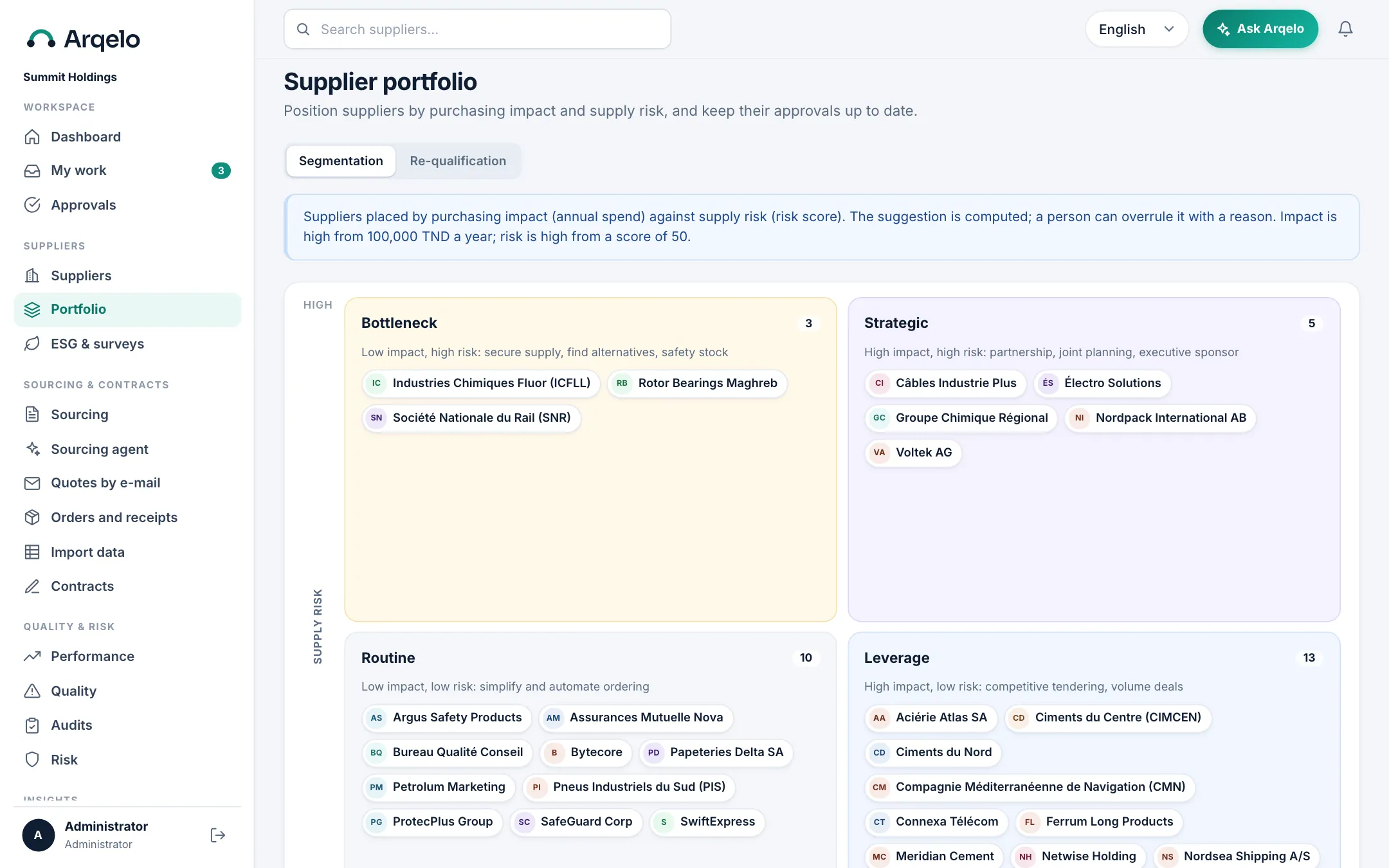Open Import data via its table icon

coord(32,552)
